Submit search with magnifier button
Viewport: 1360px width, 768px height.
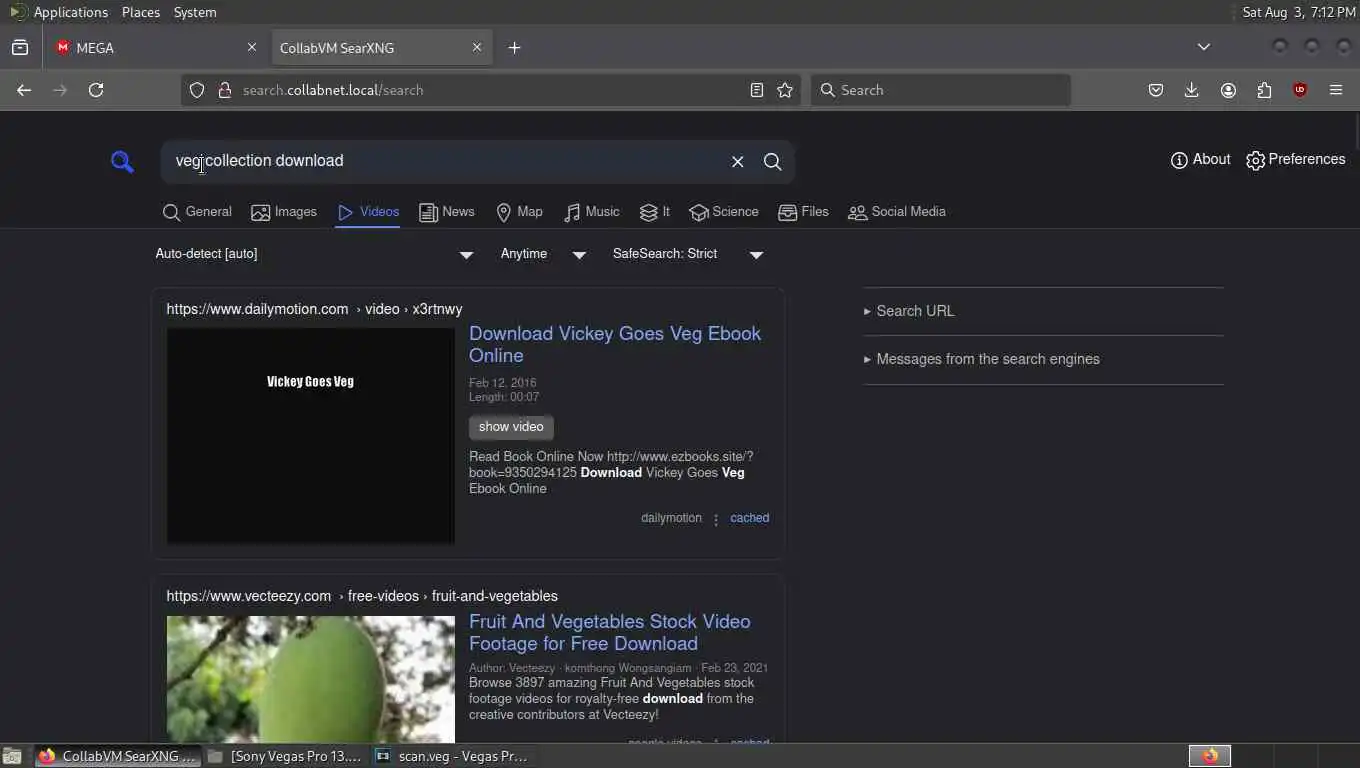click(772, 161)
